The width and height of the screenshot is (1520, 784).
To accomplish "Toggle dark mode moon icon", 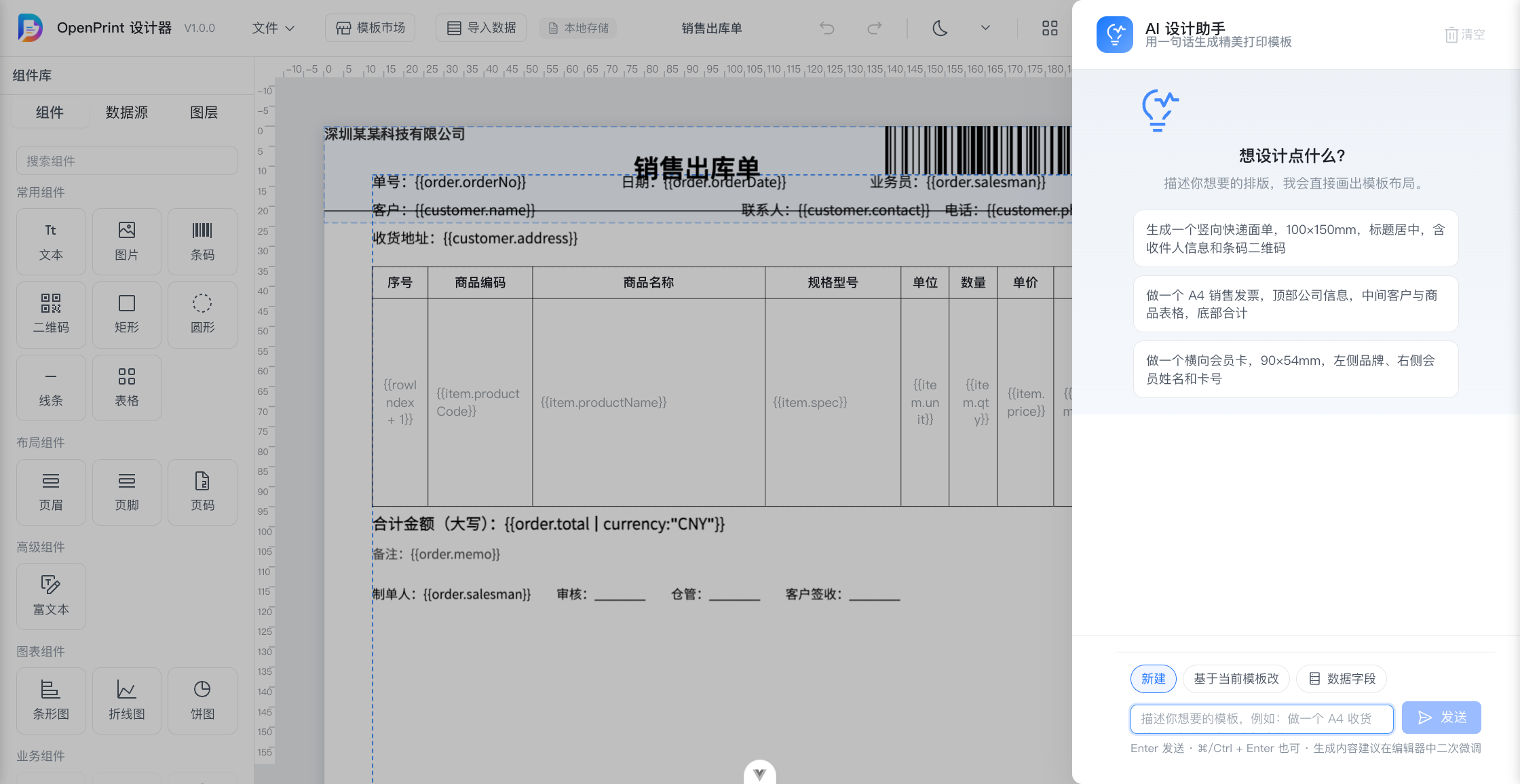I will point(940,28).
